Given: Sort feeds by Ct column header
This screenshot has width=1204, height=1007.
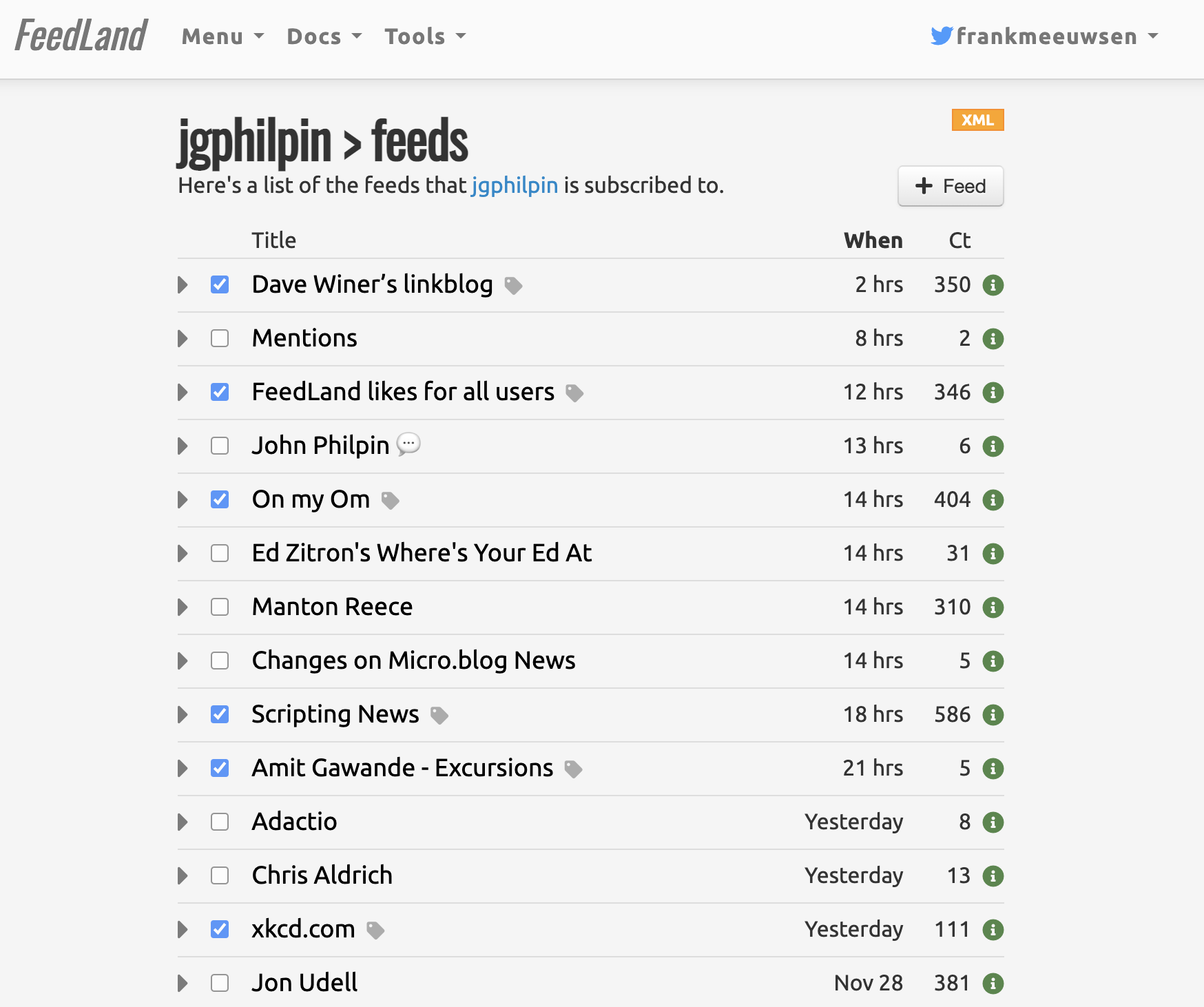Looking at the screenshot, I should click(x=959, y=240).
